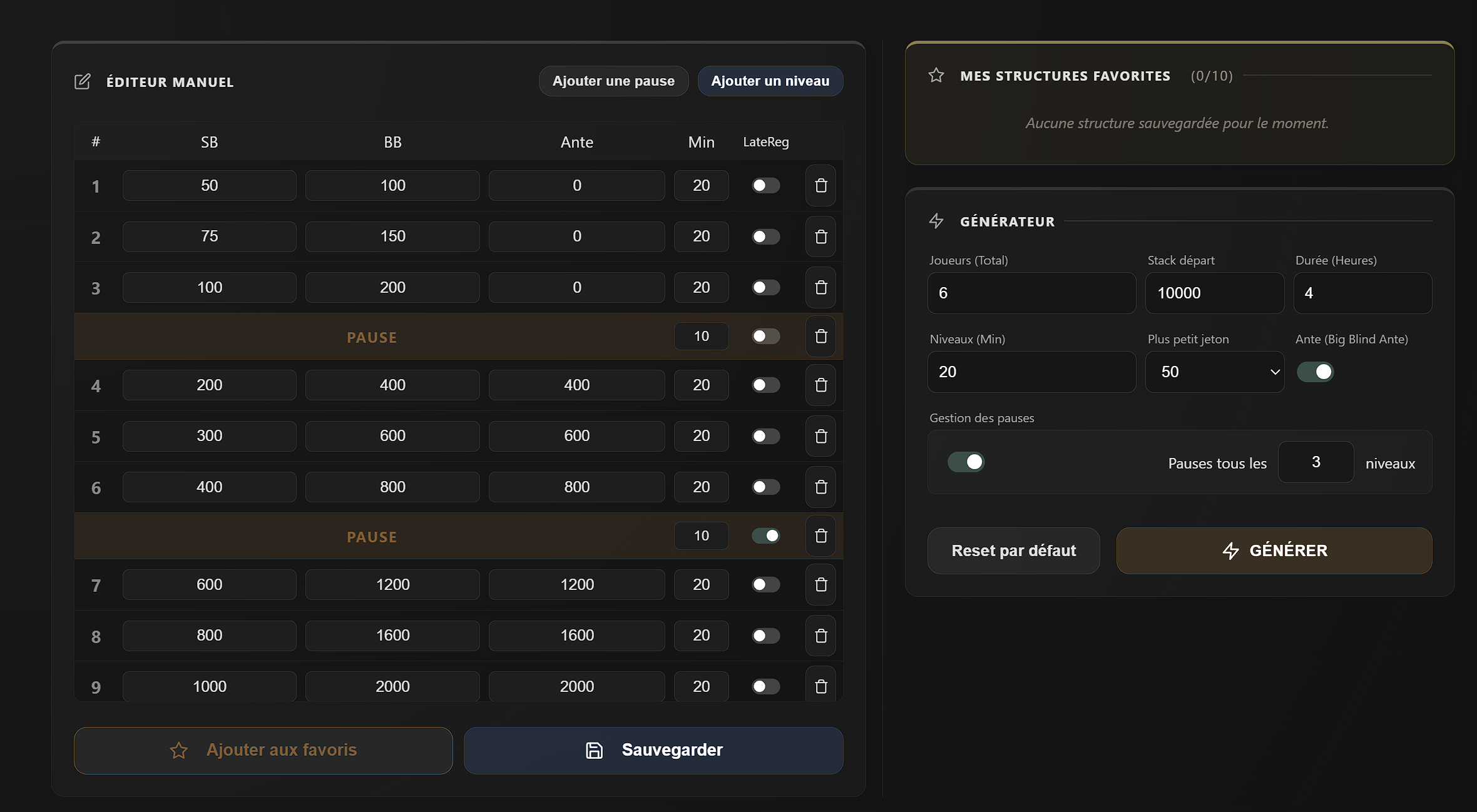
Task: Click Ajouter aux favoris button
Action: [263, 750]
